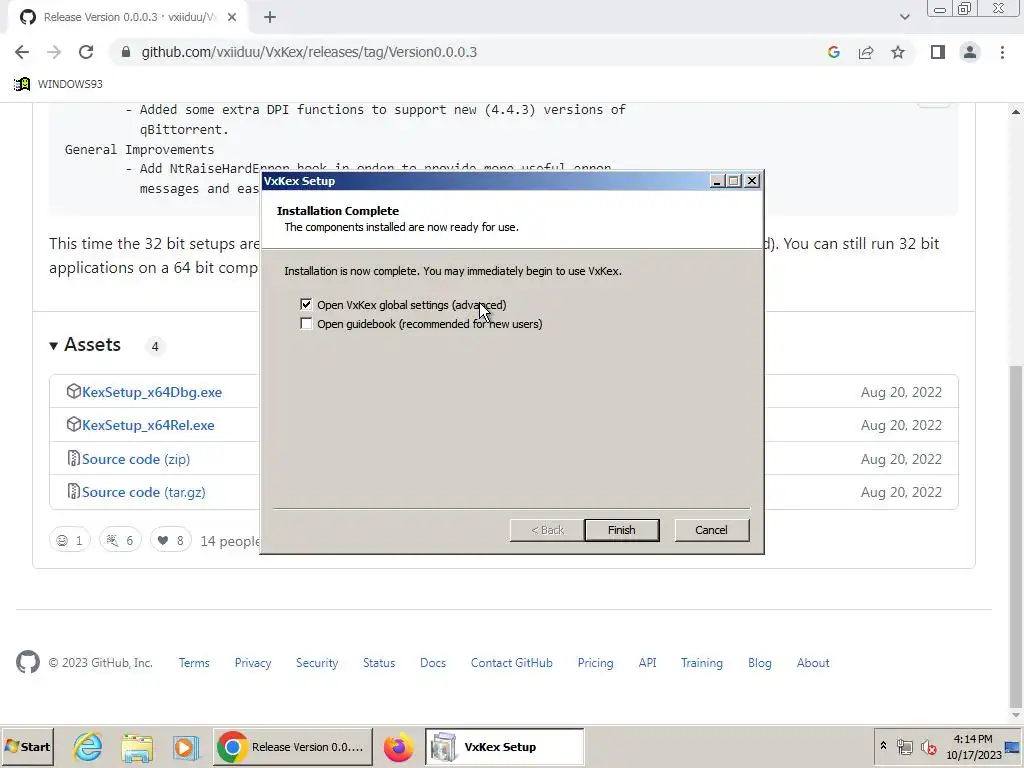This screenshot has height=768, width=1024.
Task: Click KexSetup_x64Dbg.exe package icon
Action: 73,391
